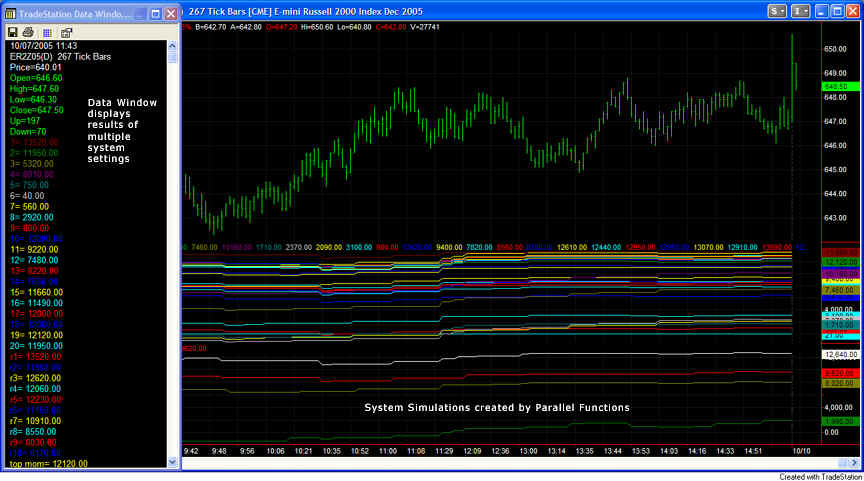Click the green last-price marker on price axis
864x481 pixels.
(x=836, y=87)
